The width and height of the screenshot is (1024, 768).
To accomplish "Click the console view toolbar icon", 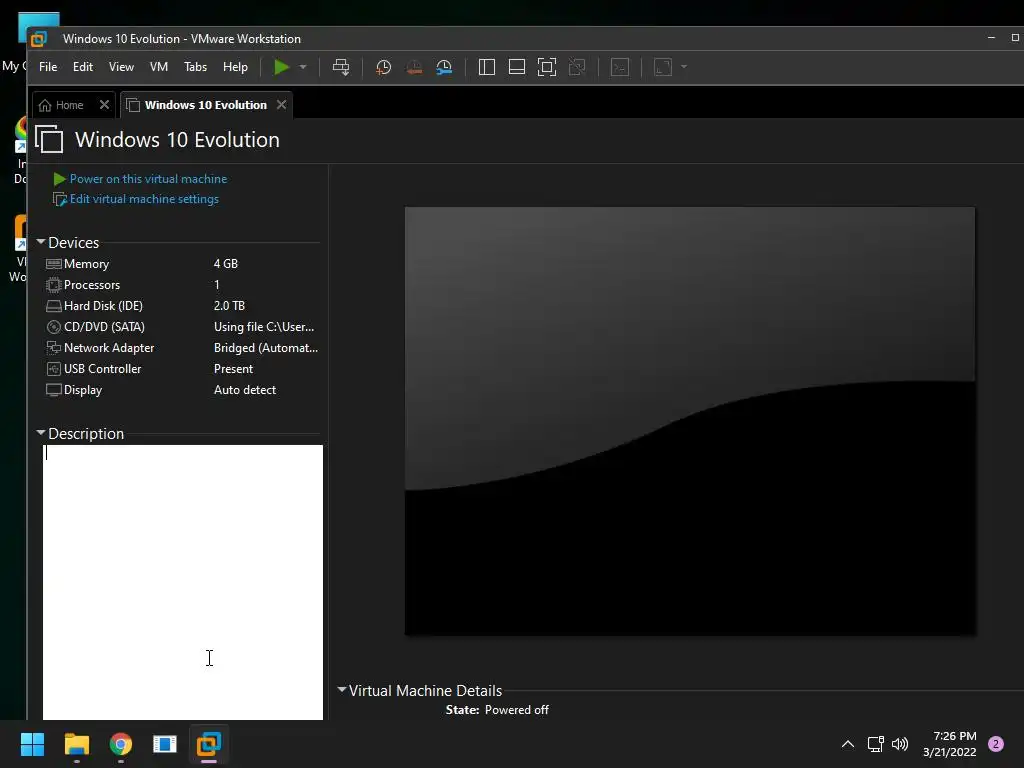I will [x=620, y=67].
